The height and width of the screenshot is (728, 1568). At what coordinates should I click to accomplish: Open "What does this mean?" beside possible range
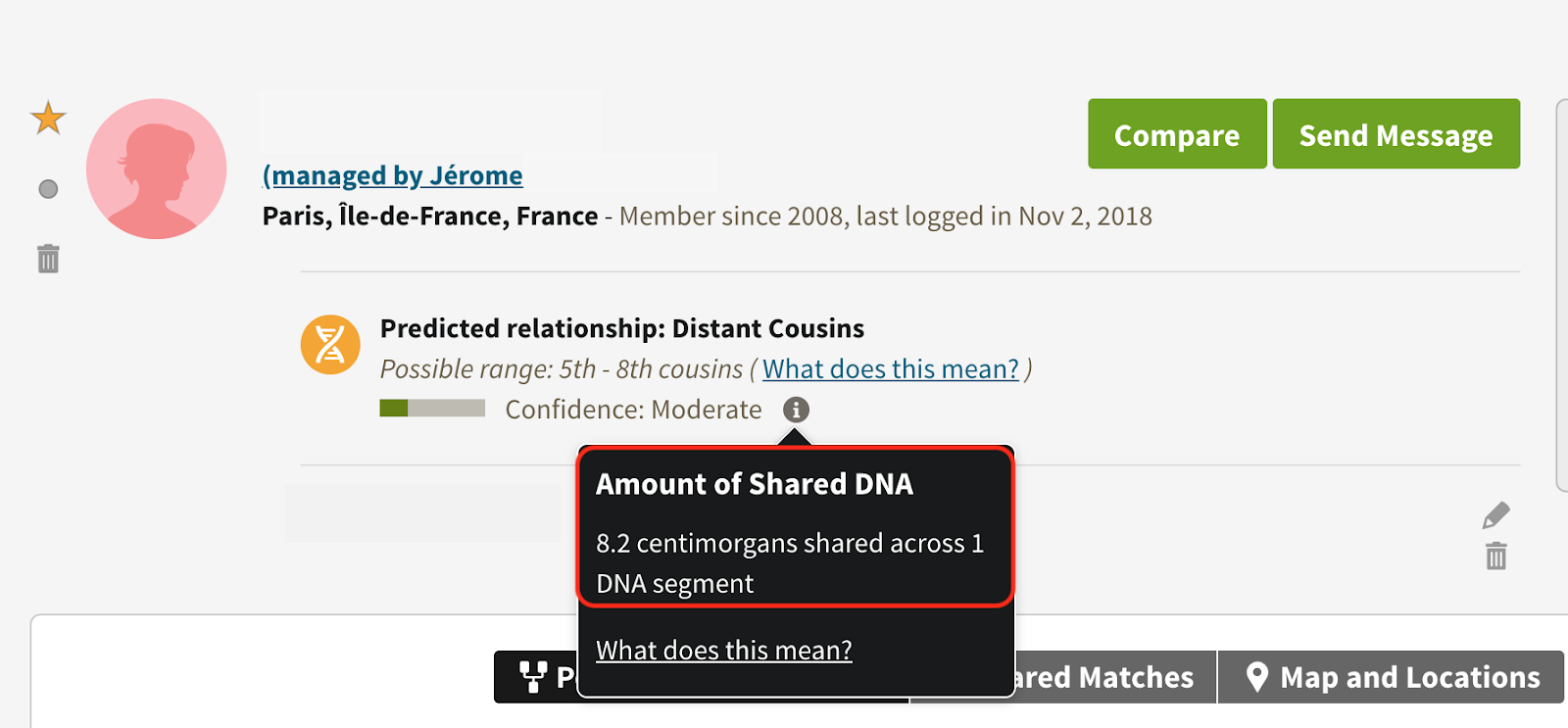point(890,369)
